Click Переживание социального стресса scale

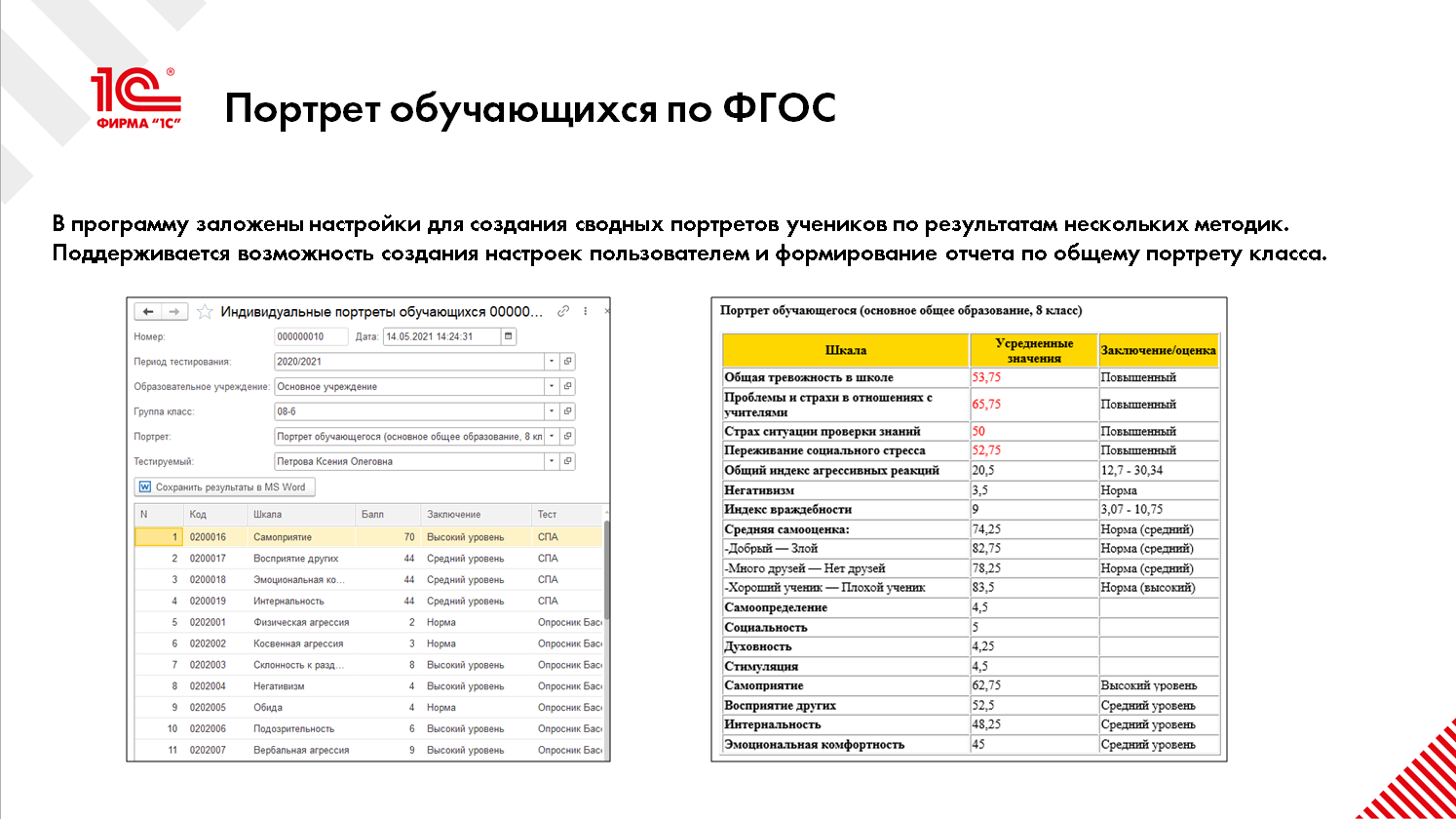click(x=824, y=450)
